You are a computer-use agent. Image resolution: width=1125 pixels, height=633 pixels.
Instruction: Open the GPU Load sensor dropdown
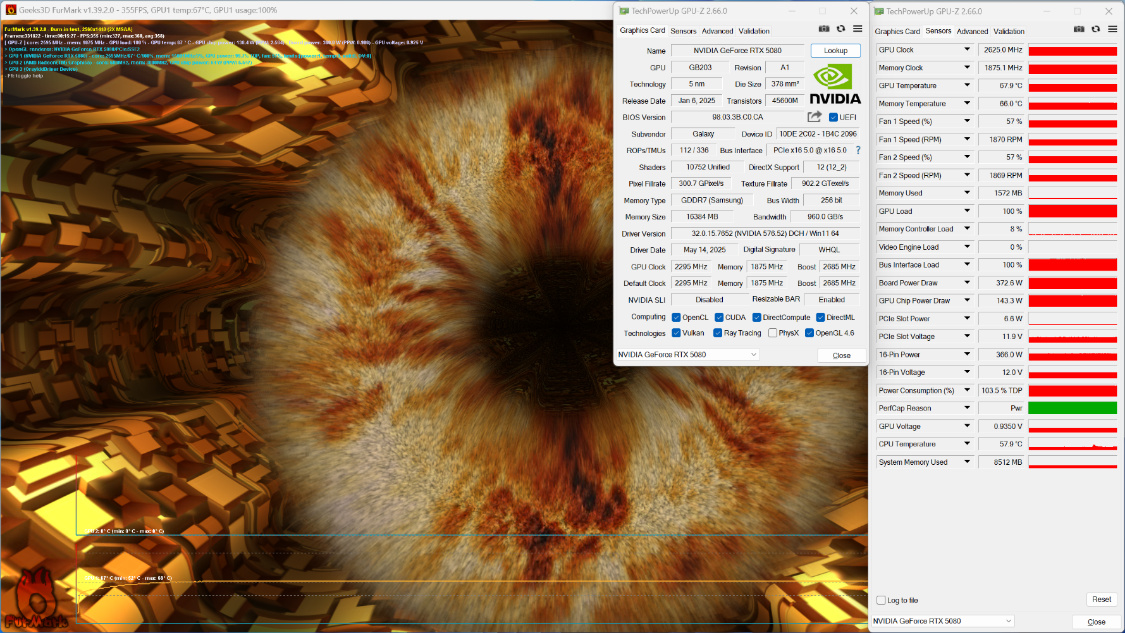(966, 211)
